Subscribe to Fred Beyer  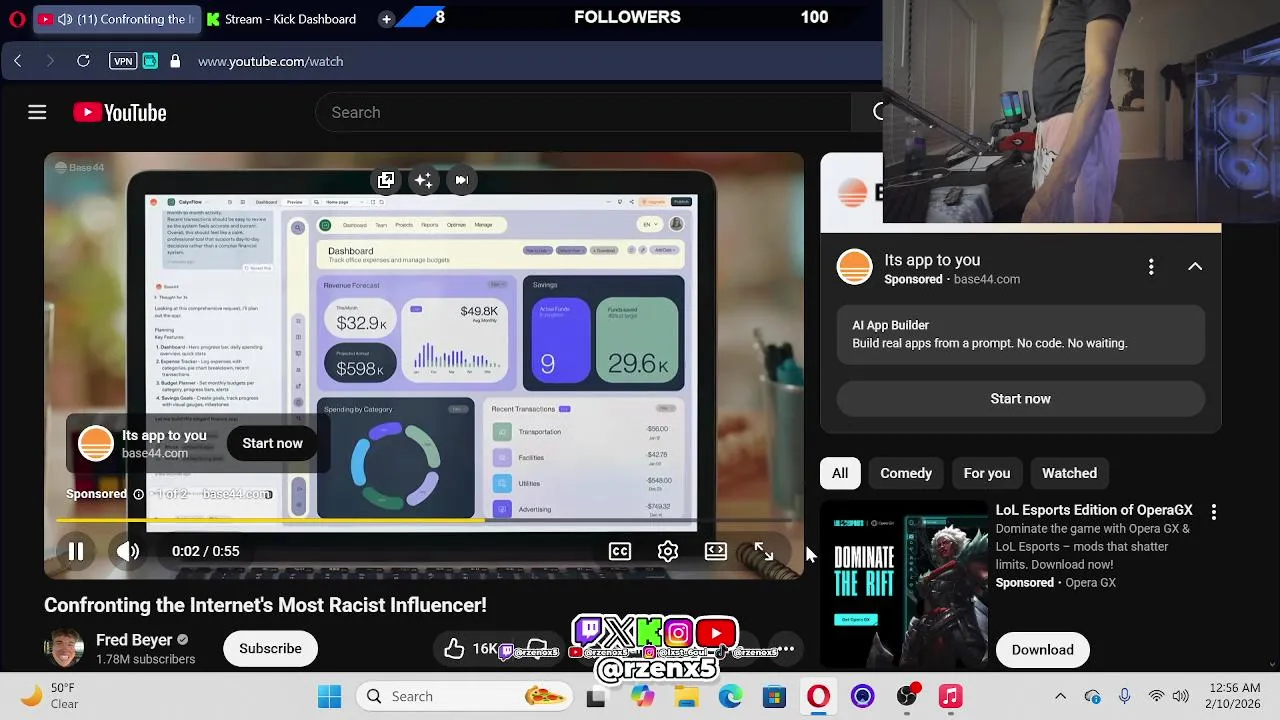coord(270,649)
